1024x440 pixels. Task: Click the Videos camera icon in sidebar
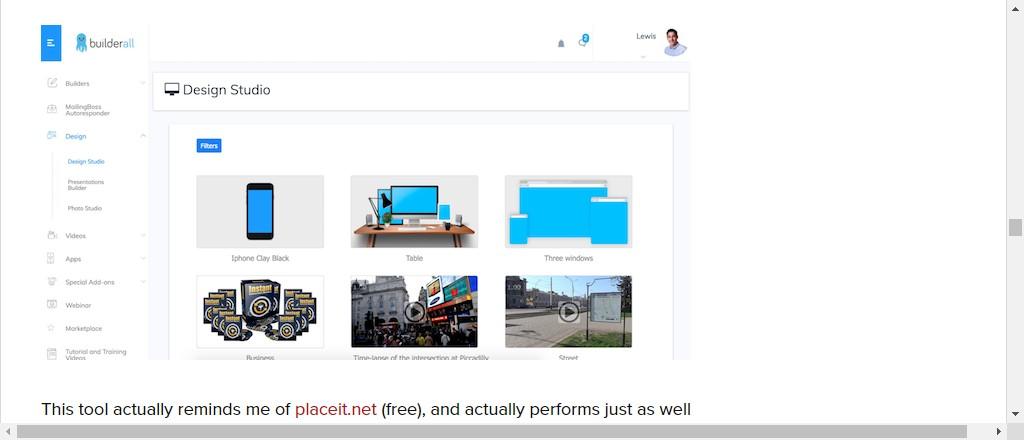(x=52, y=235)
